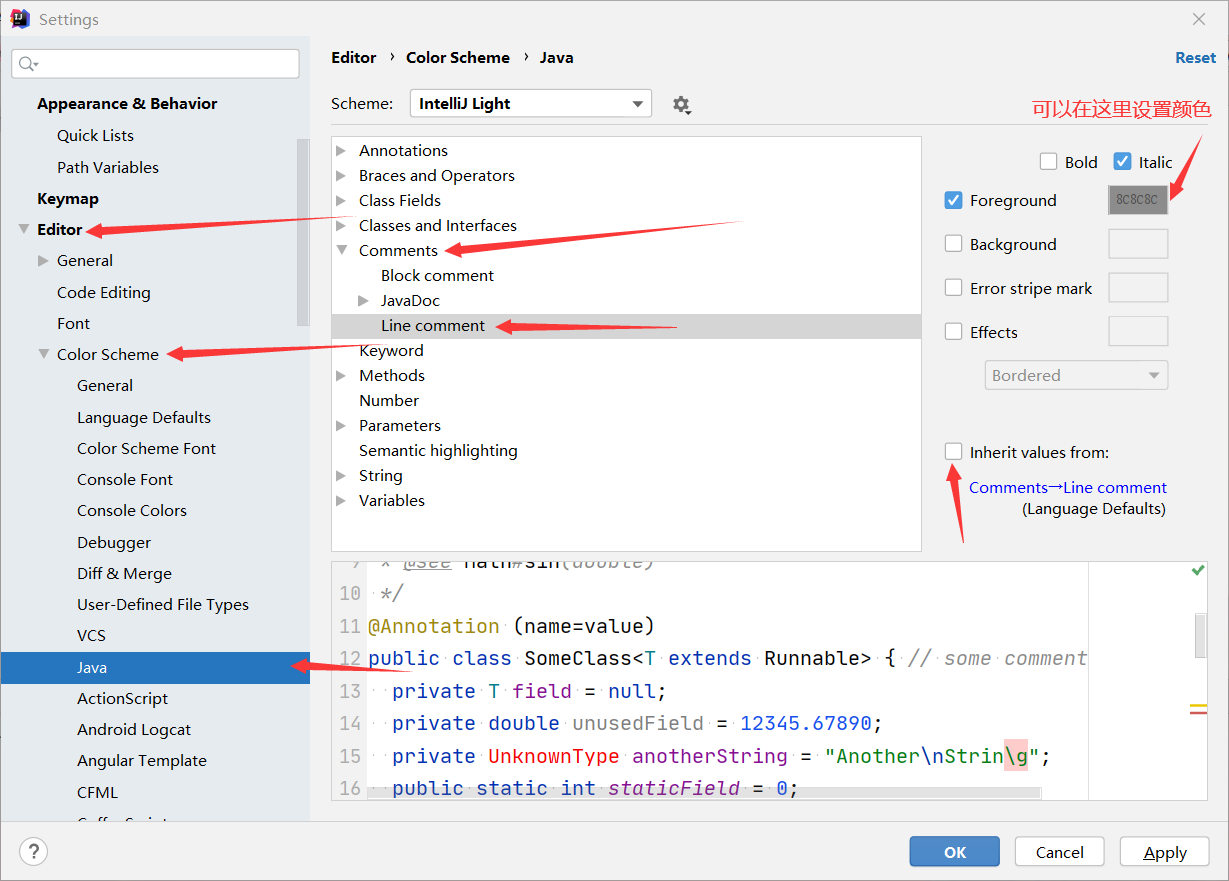Open Font settings page
This screenshot has height=881, width=1229.
pos(73,323)
